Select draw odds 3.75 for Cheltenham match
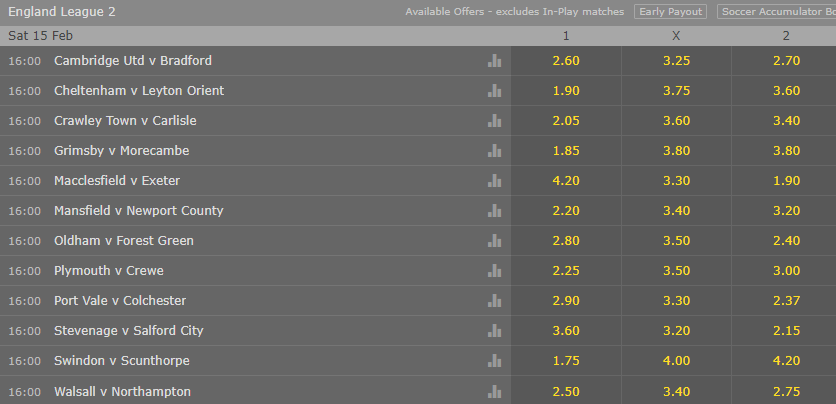The height and width of the screenshot is (404, 836). [x=676, y=91]
